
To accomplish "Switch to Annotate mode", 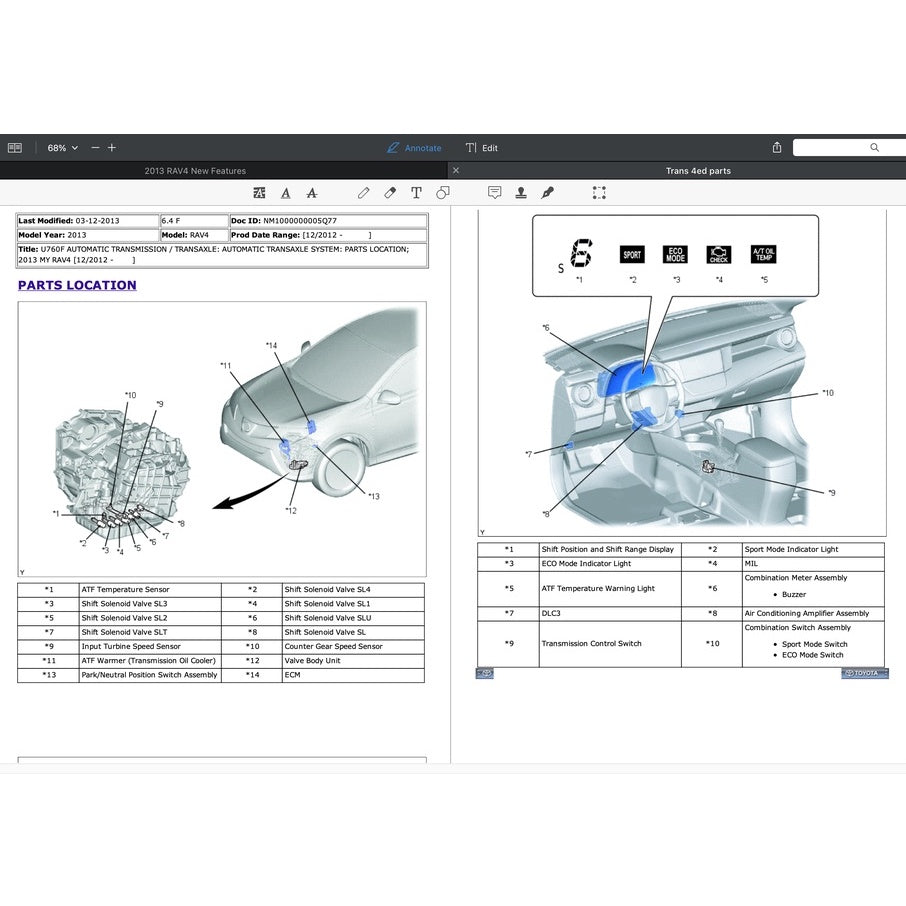I will point(414,148).
